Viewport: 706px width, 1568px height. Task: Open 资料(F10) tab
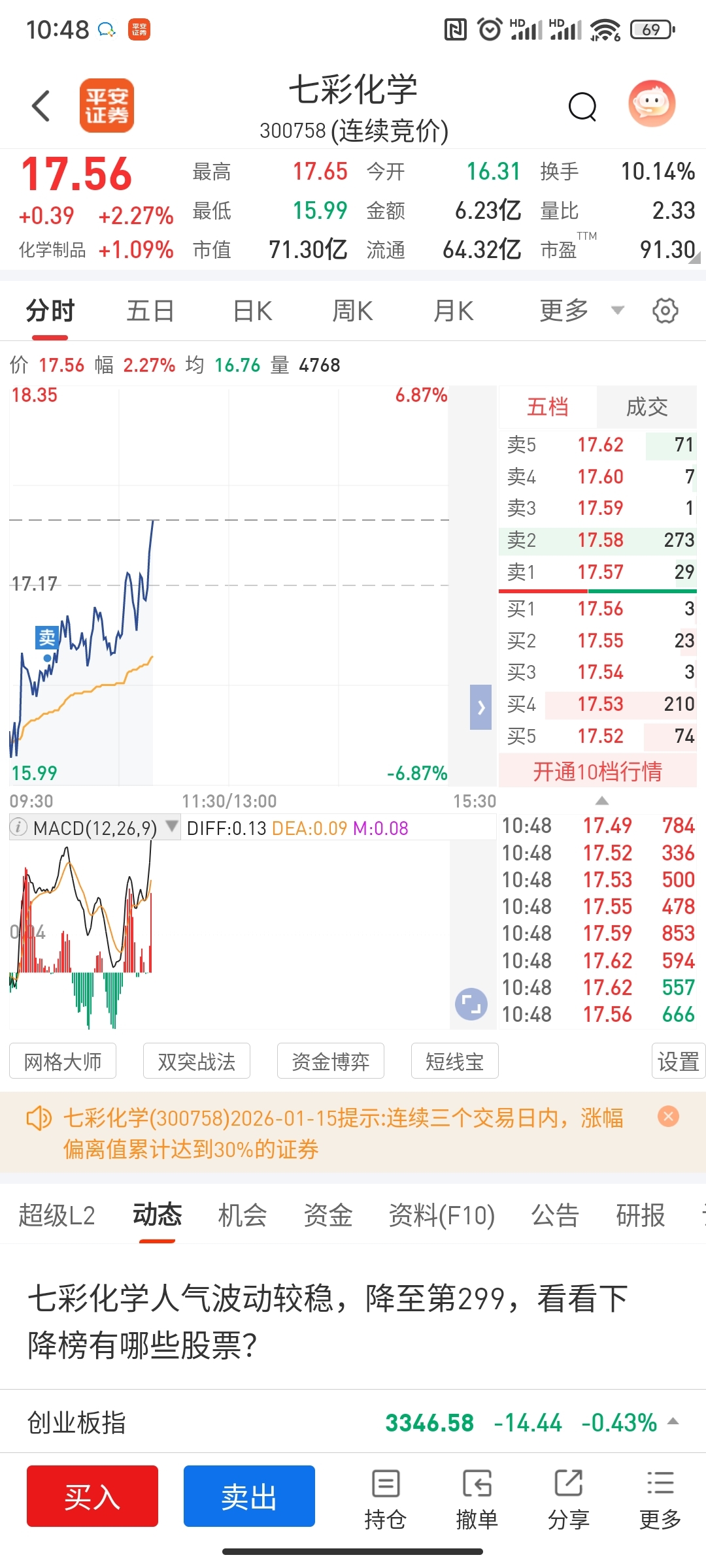[442, 1215]
